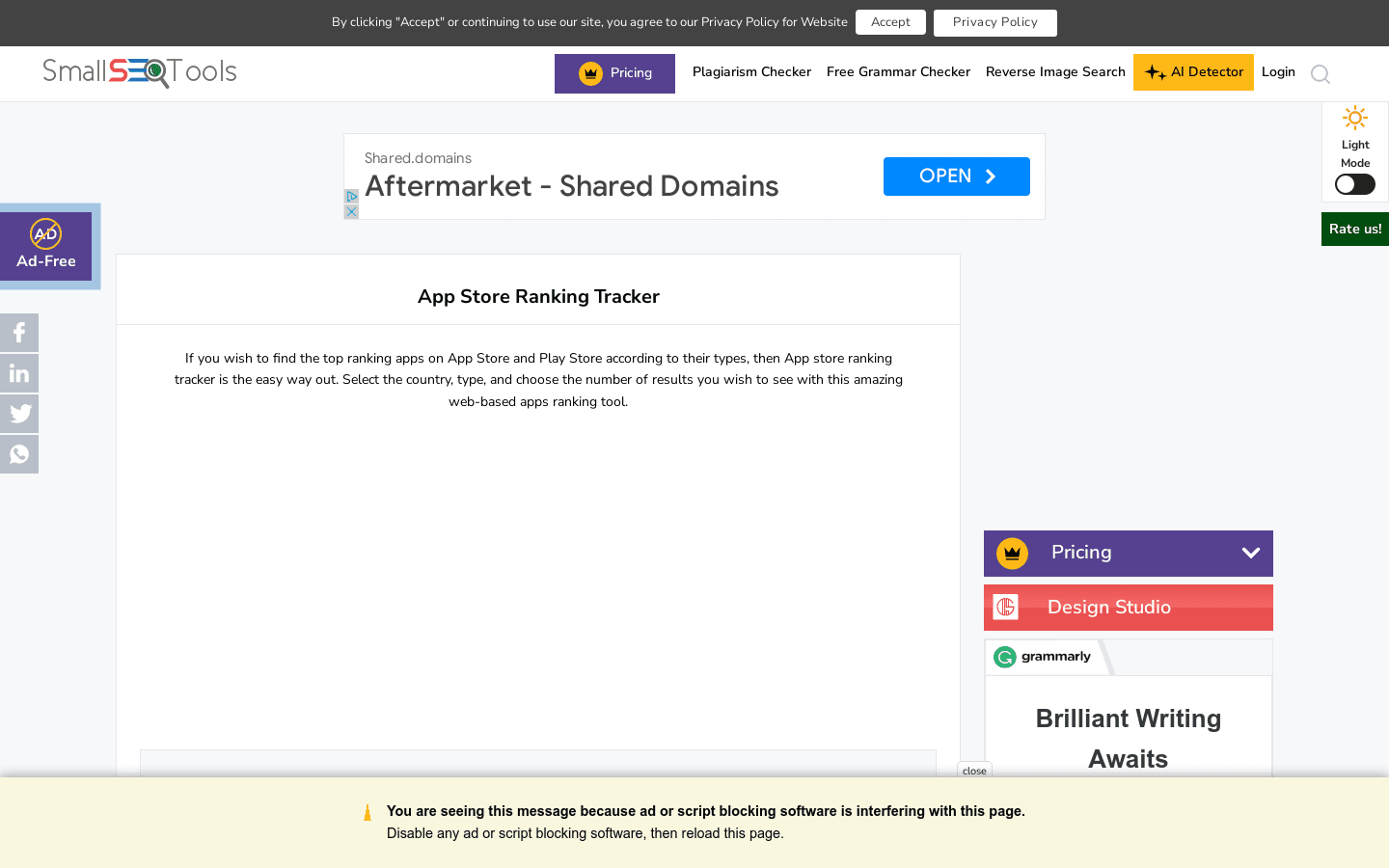Click the Grammarly logo
Image resolution: width=1389 pixels, height=868 pixels.
[x=1040, y=657]
